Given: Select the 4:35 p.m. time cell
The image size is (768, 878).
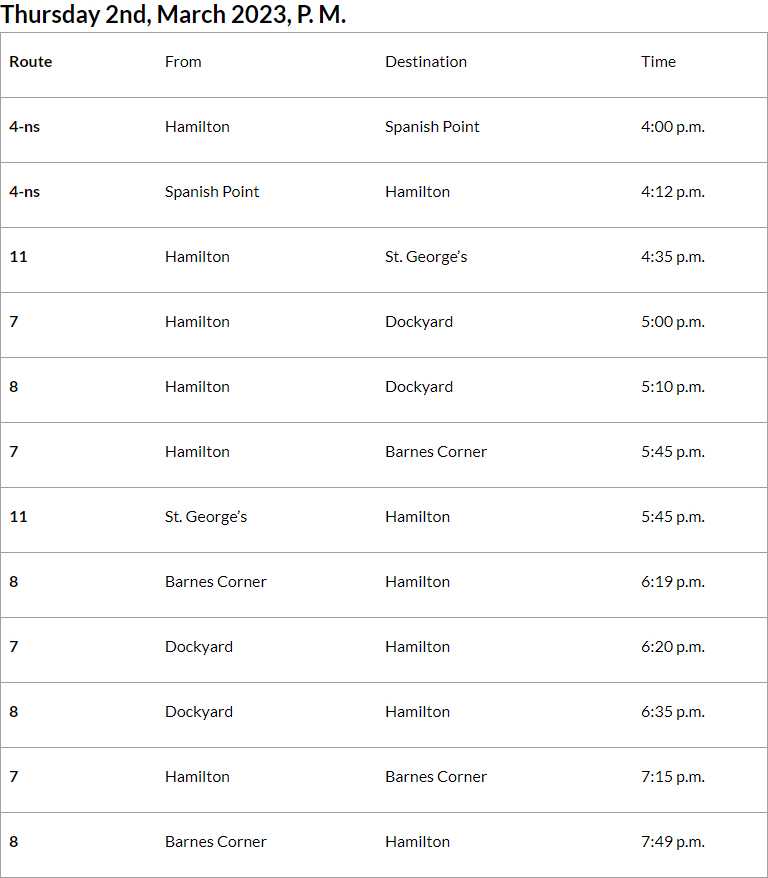Looking at the screenshot, I should 673,257.
